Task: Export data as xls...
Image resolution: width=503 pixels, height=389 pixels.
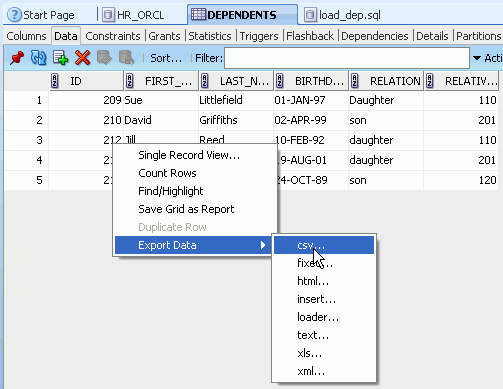Action: 324,353
